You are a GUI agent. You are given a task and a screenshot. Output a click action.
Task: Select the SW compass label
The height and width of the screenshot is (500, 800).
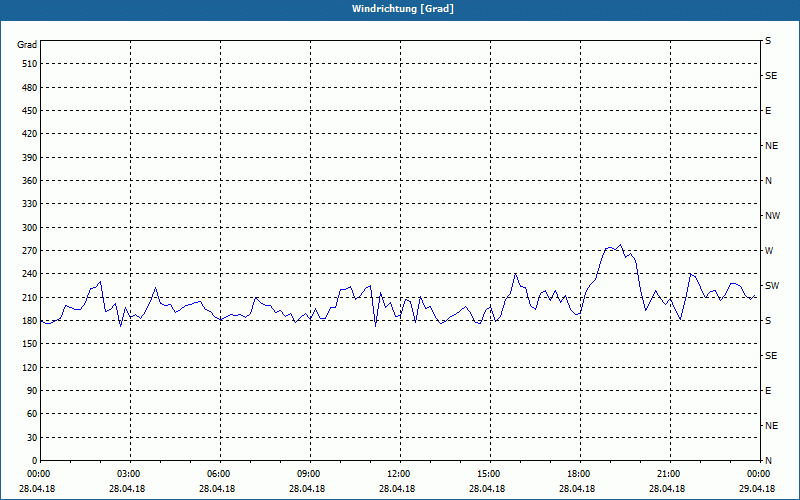click(x=772, y=286)
